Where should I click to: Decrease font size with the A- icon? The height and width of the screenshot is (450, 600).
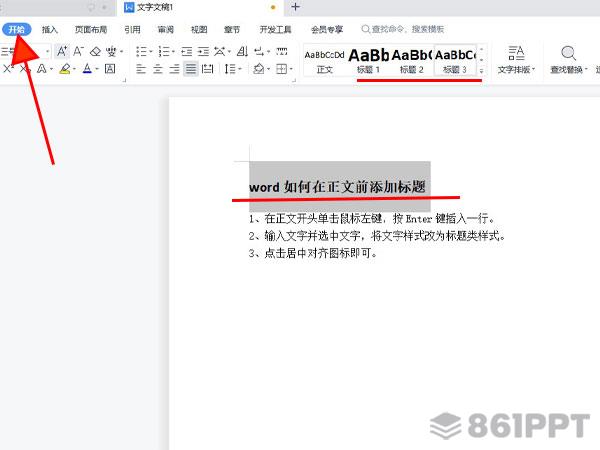(78, 51)
